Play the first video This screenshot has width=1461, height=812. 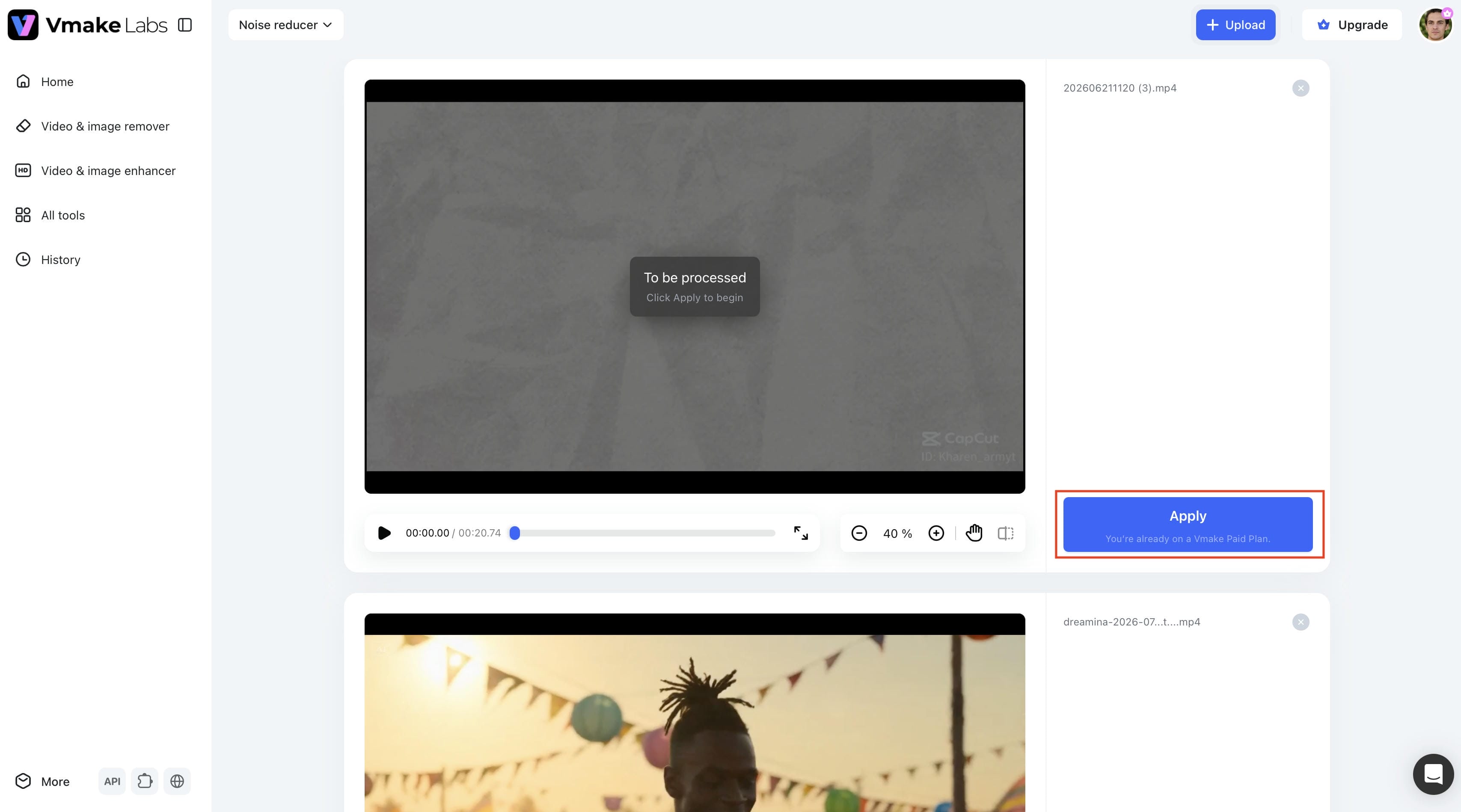[x=384, y=533]
